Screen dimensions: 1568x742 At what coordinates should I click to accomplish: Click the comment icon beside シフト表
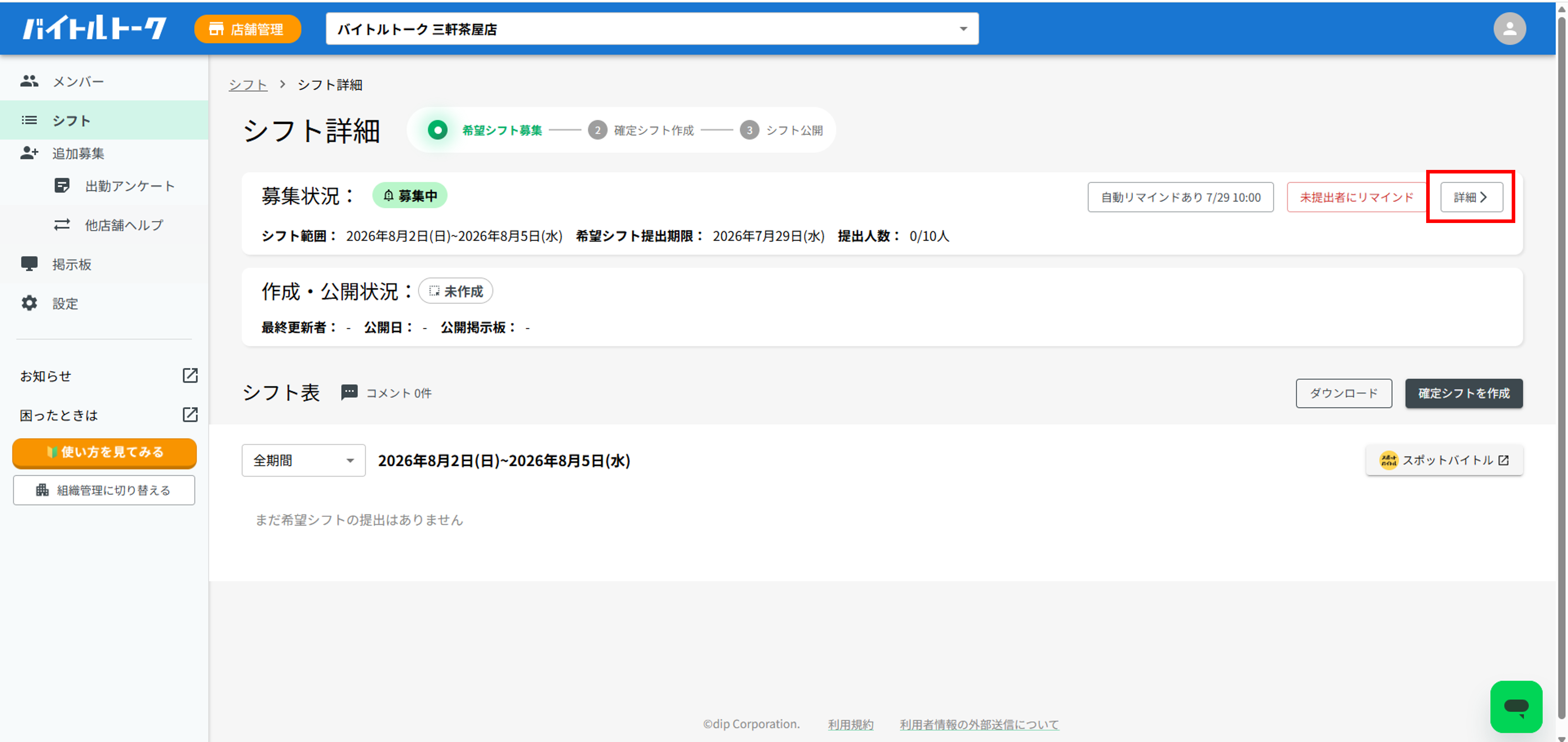click(x=349, y=393)
